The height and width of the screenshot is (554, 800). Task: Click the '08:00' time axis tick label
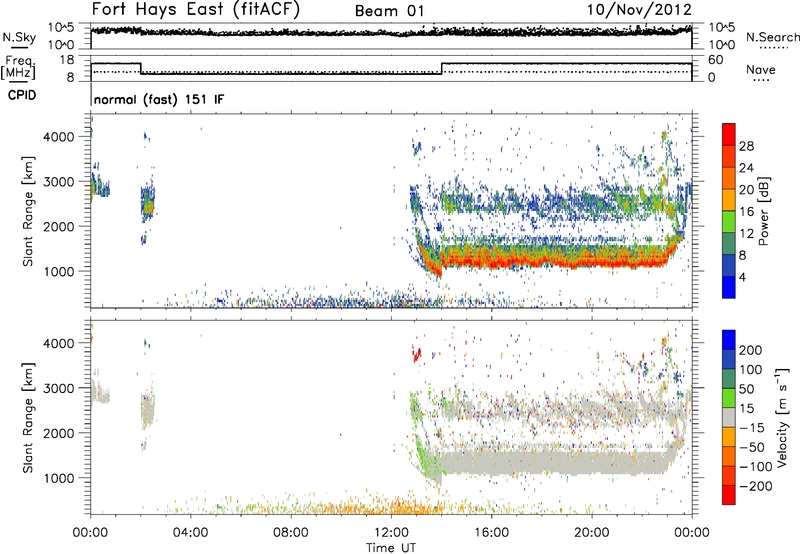291,533
